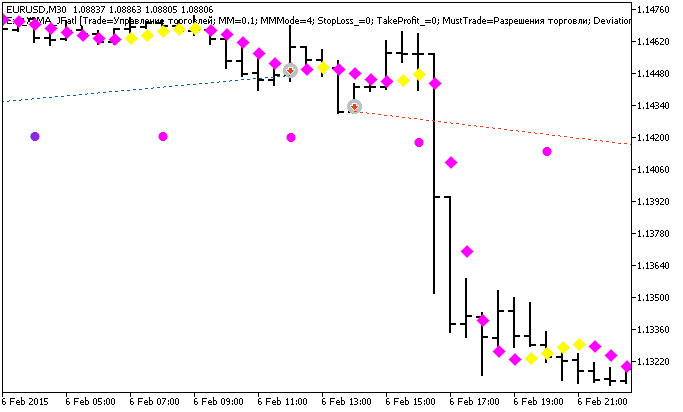The height and width of the screenshot is (412, 683).
Task: Click the 1.13640 price scale label
Action: [x=653, y=266]
